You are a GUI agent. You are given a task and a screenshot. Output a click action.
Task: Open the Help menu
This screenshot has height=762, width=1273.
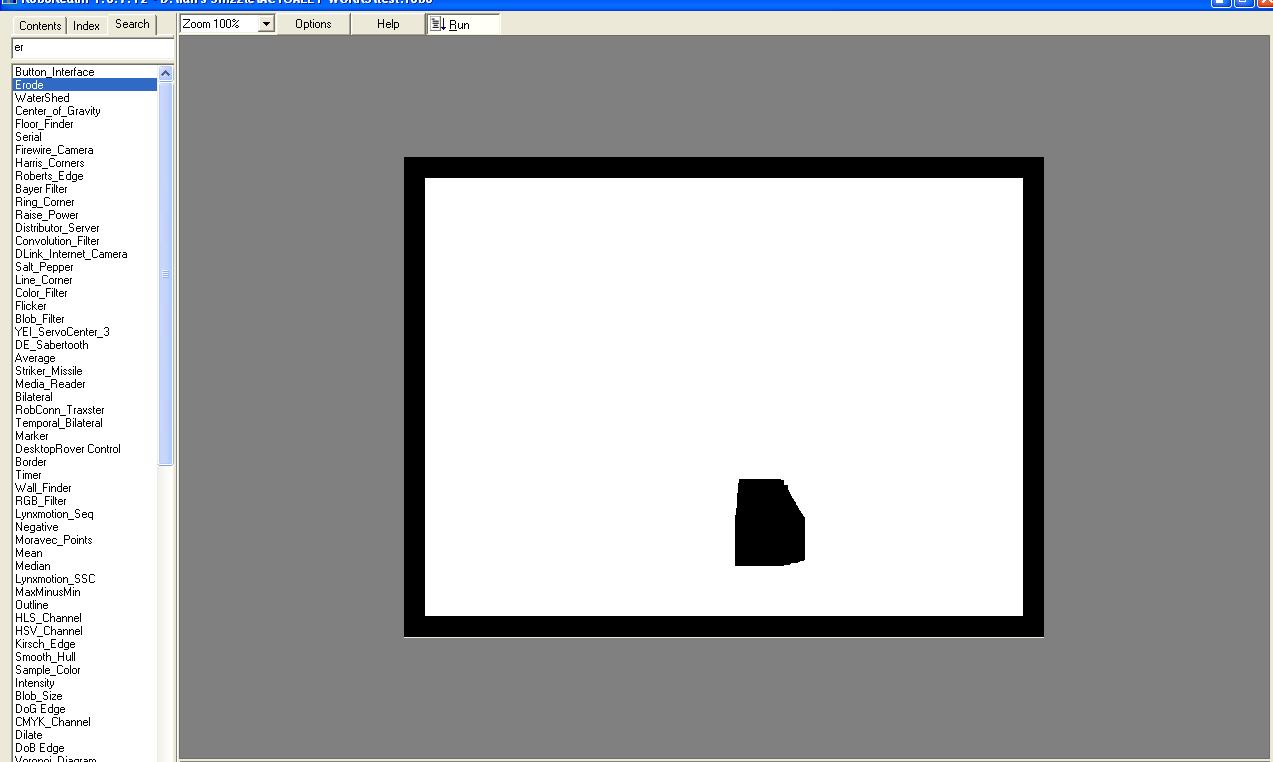tap(388, 24)
